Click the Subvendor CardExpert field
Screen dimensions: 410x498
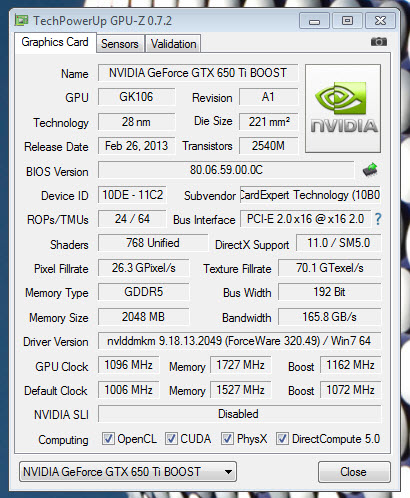pos(310,195)
